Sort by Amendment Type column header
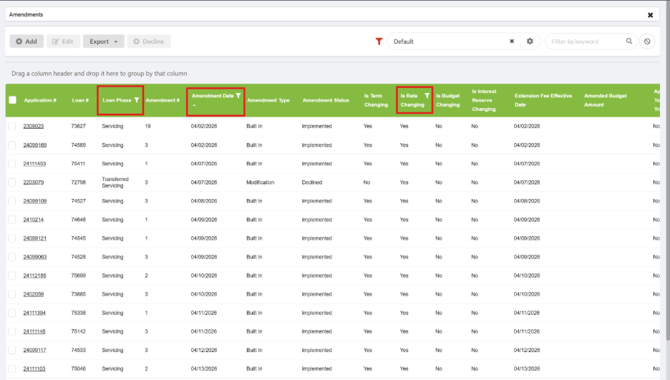Viewport: 670px width, 380px height. pos(268,100)
